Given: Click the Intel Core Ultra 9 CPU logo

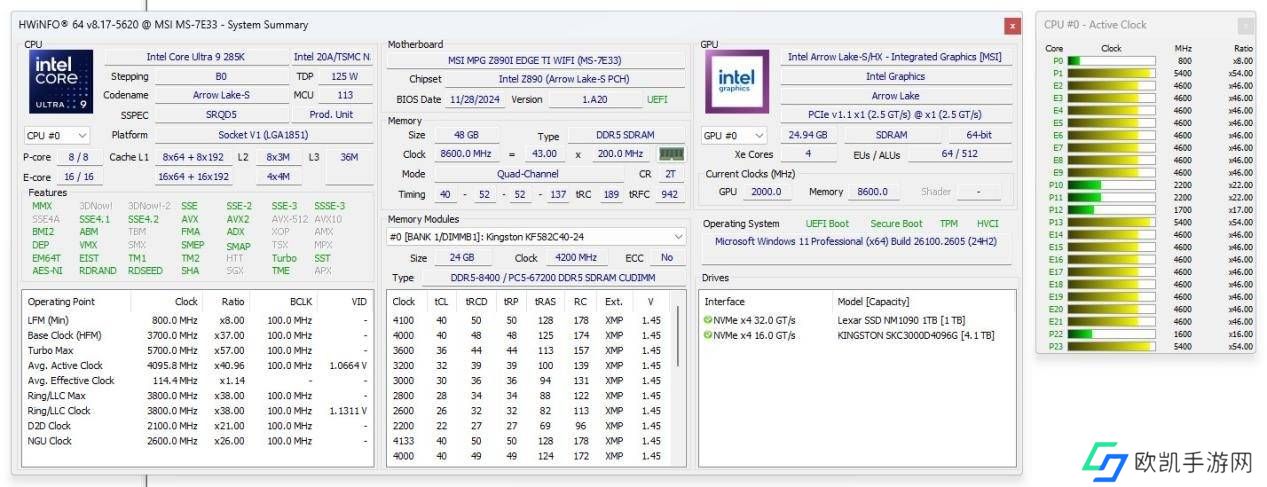Looking at the screenshot, I should 63,82.
